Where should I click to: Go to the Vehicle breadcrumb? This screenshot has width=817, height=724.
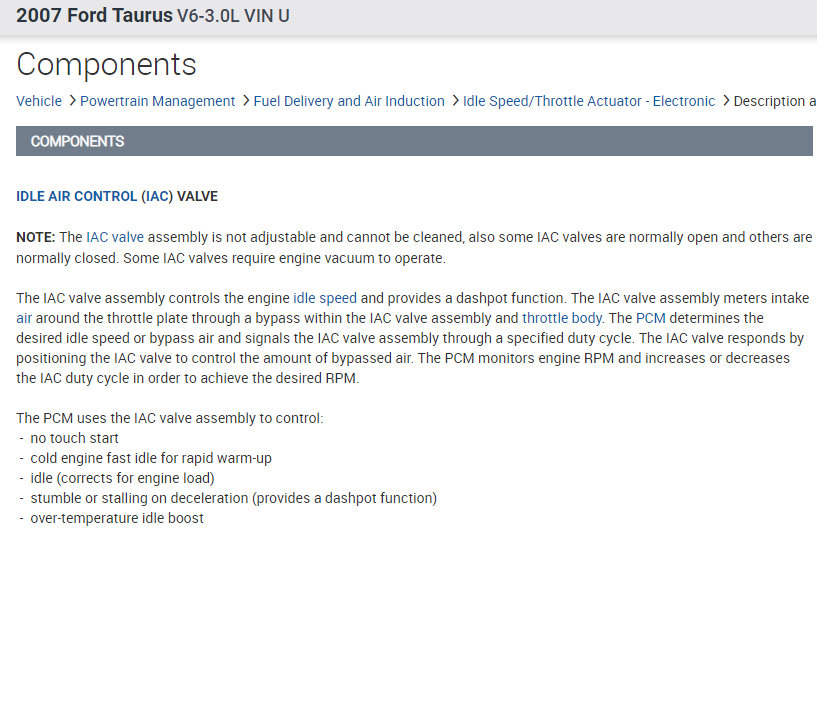coord(39,101)
